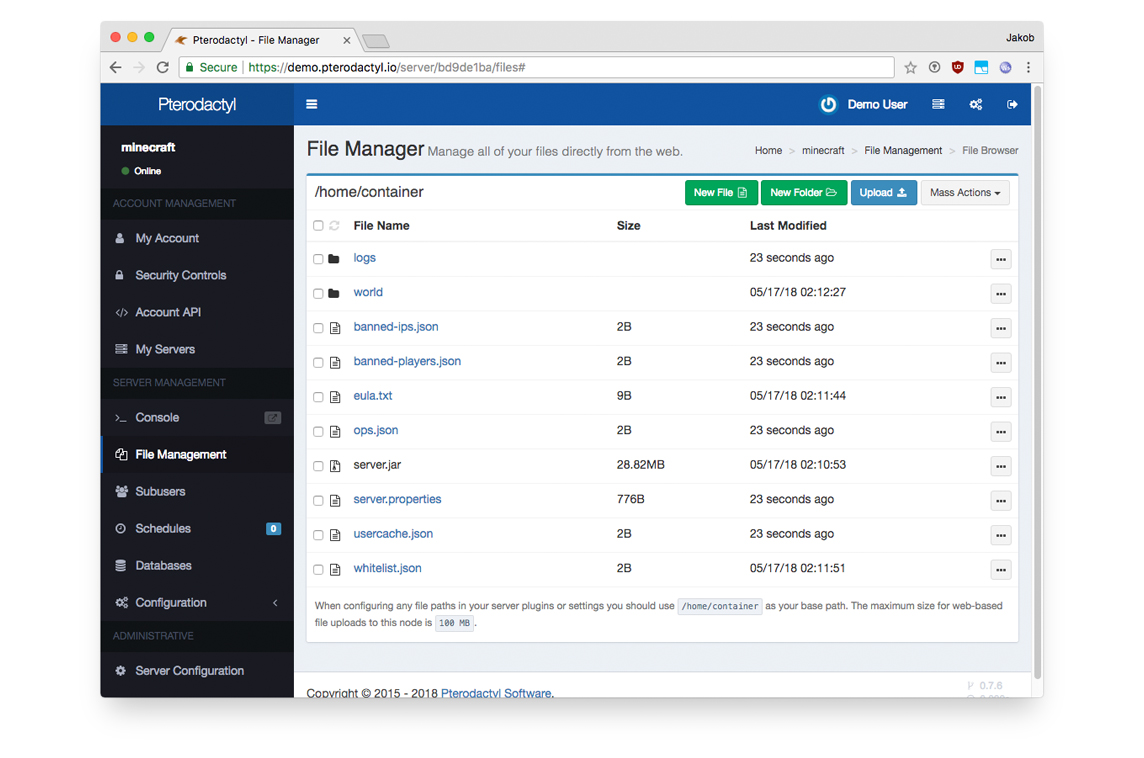Open the browser three-dot menu
This screenshot has width=1144, height=758.
(x=1028, y=67)
